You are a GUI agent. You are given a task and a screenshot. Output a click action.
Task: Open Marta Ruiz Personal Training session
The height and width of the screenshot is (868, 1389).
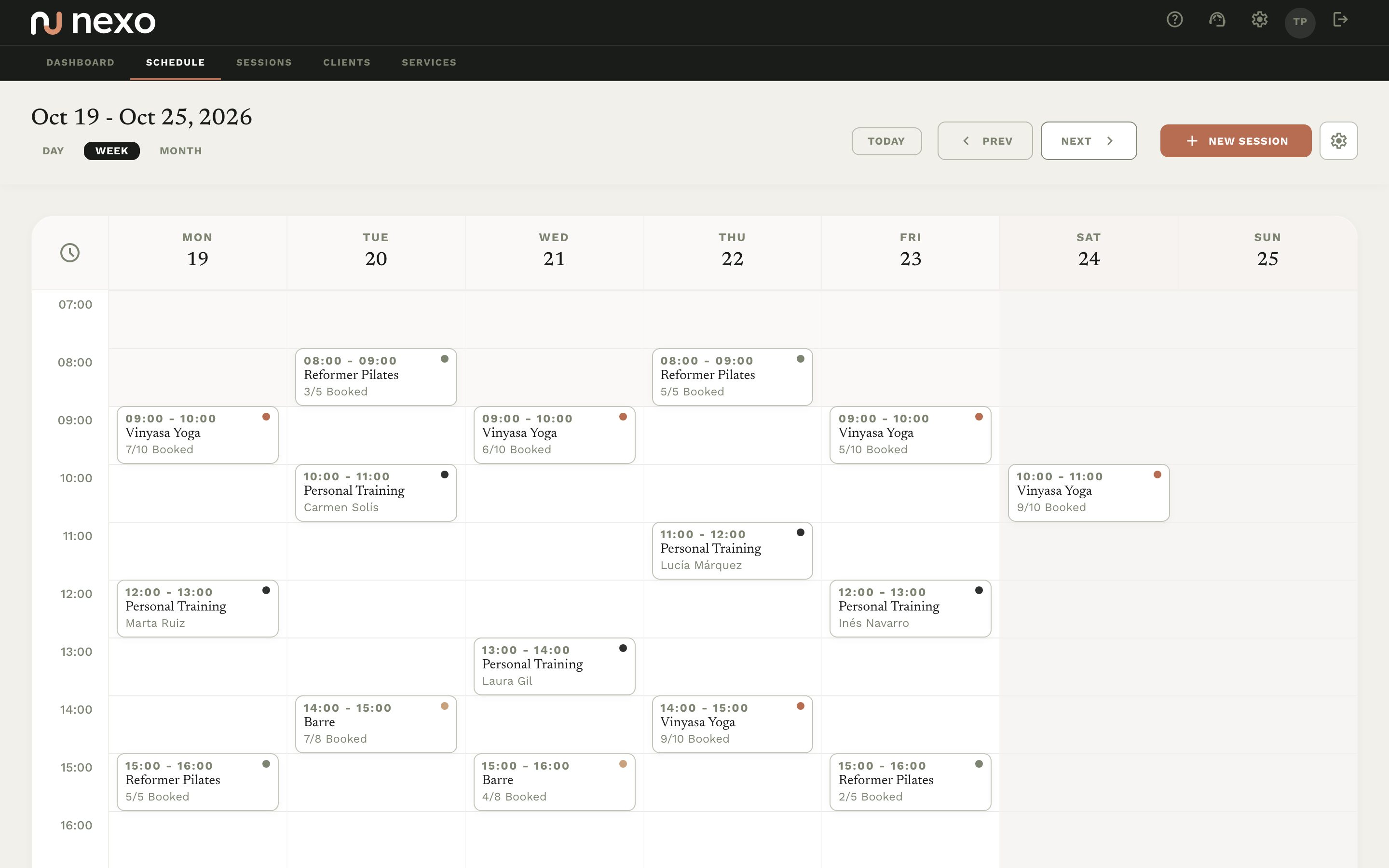tap(197, 608)
